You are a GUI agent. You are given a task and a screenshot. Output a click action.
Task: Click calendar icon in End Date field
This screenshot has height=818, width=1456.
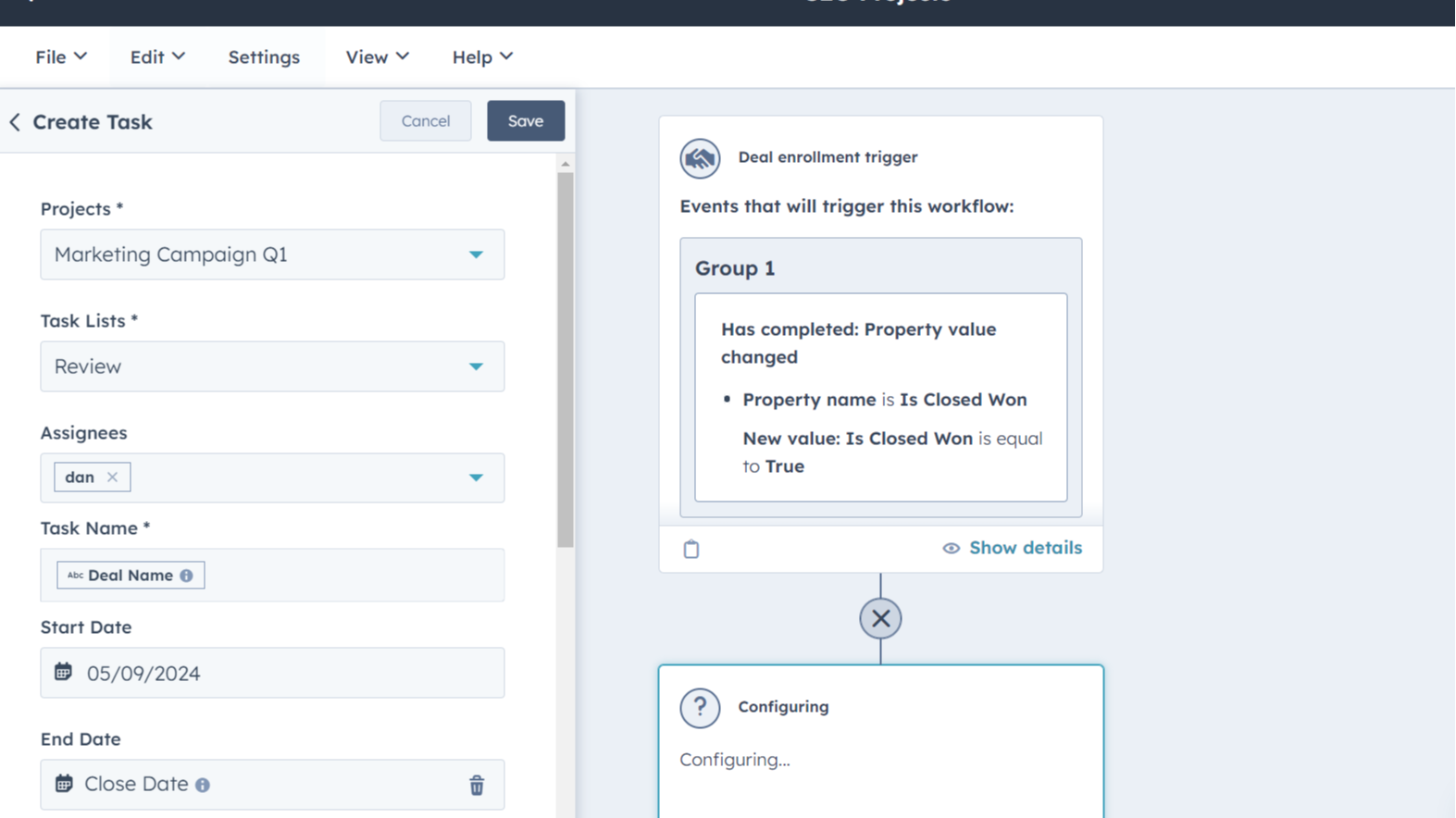64,784
